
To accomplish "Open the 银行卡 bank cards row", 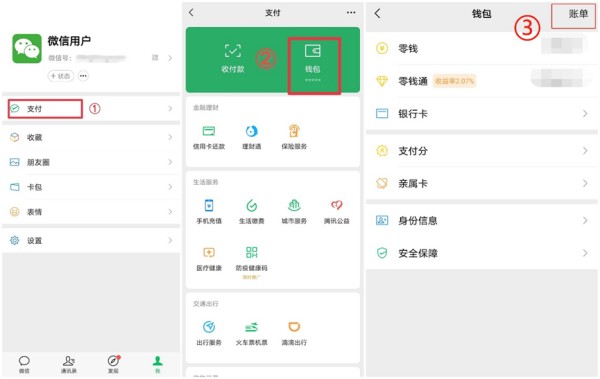I will coord(482,113).
